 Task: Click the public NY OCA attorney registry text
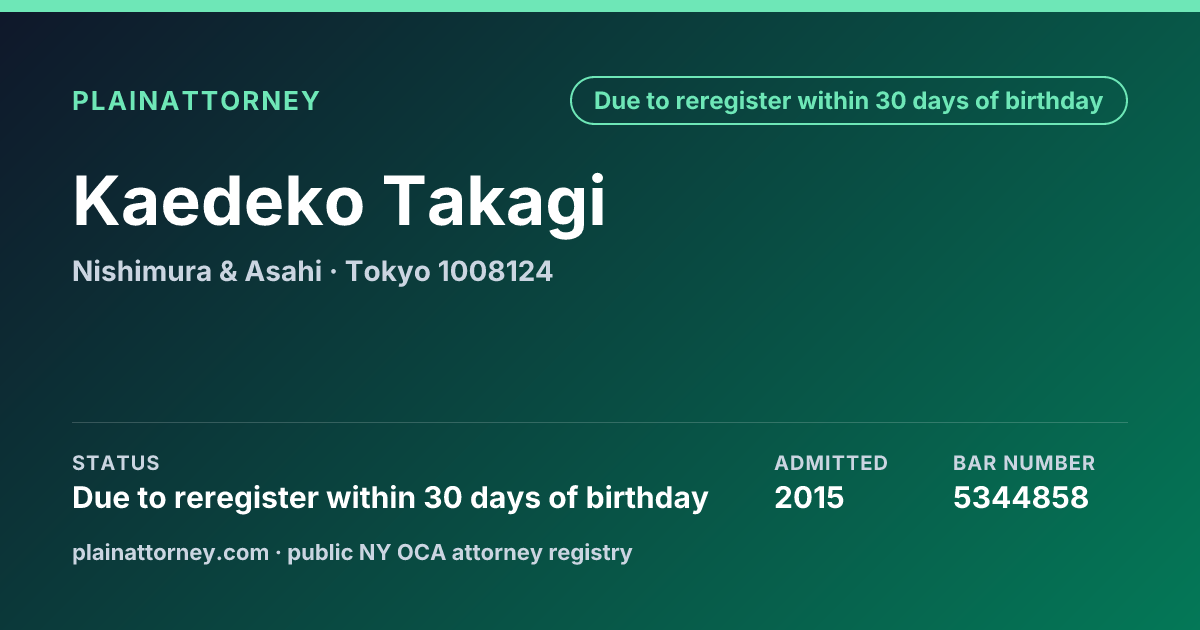pyautogui.click(x=460, y=553)
